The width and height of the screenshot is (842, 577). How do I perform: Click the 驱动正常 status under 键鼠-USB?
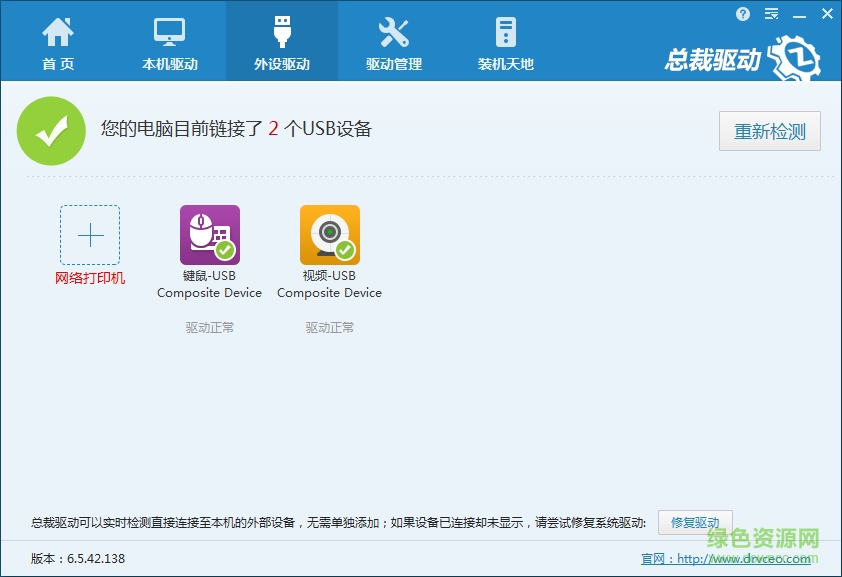point(209,327)
